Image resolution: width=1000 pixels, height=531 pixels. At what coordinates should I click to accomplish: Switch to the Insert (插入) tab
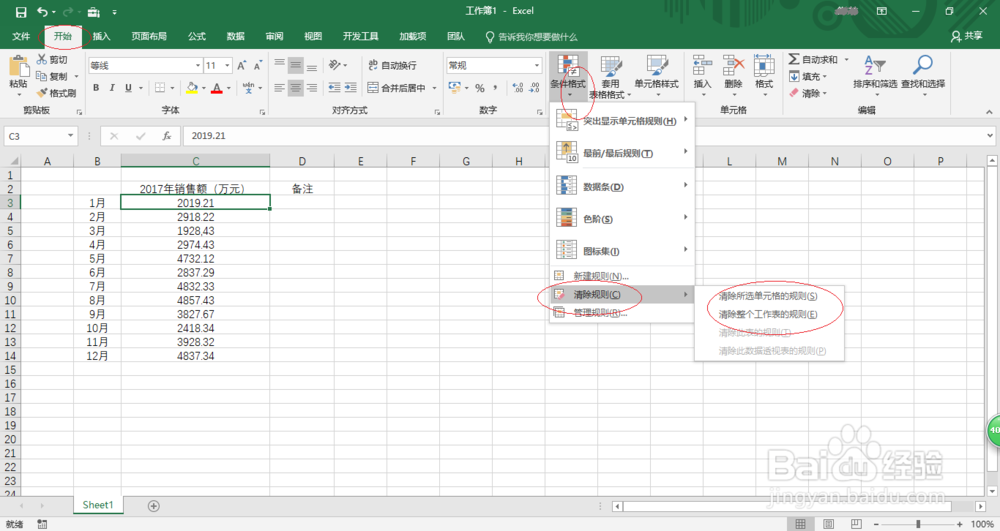pos(101,36)
